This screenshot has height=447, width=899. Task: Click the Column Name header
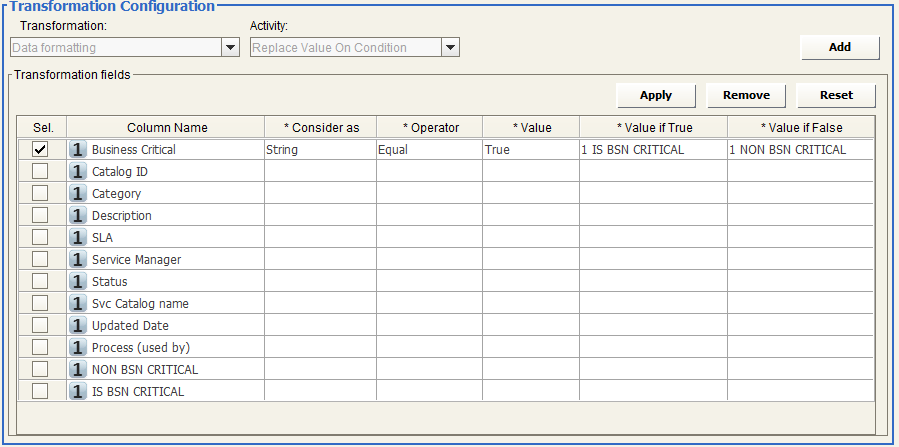click(x=167, y=128)
